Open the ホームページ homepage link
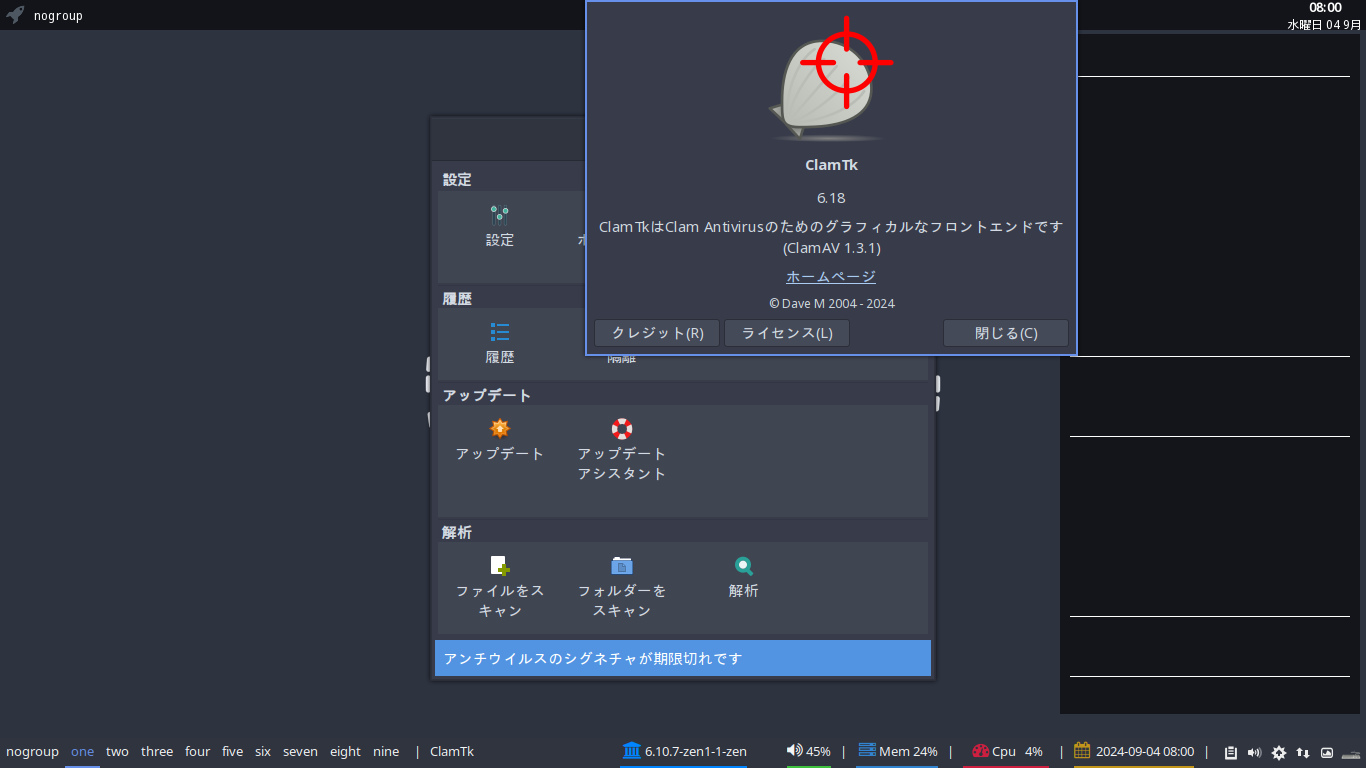 831,277
